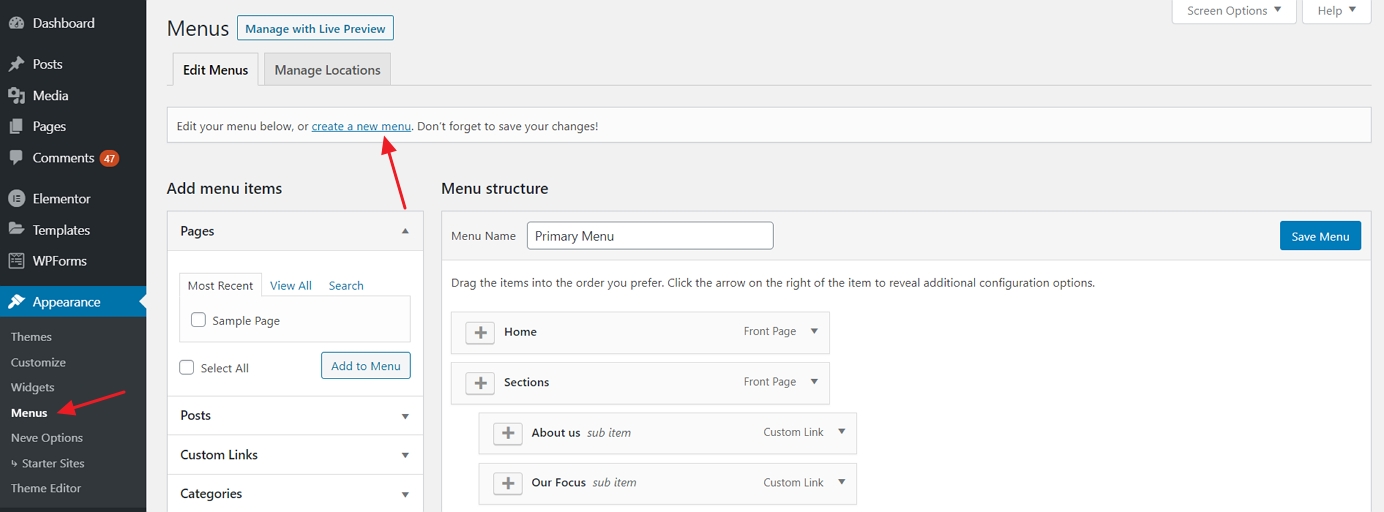Switch to the View All pages tab

point(290,286)
